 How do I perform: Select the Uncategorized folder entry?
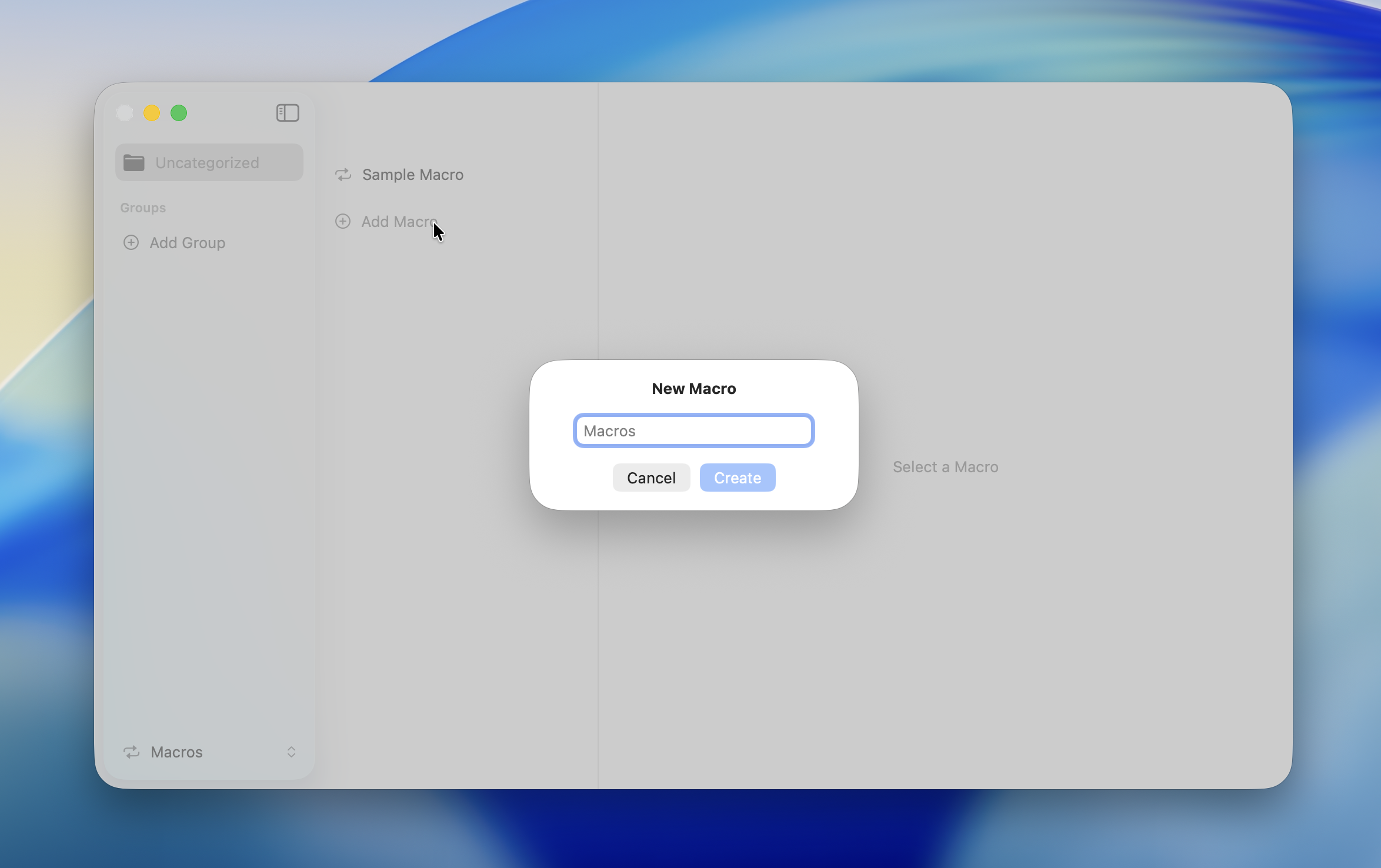click(207, 162)
